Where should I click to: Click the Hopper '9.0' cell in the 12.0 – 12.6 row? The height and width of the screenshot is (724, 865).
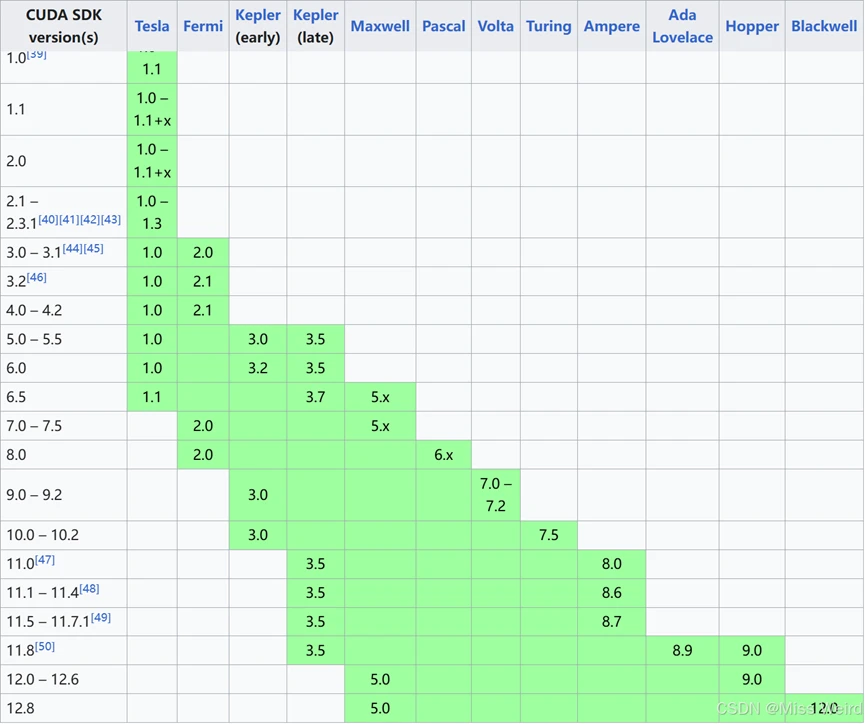click(x=752, y=679)
